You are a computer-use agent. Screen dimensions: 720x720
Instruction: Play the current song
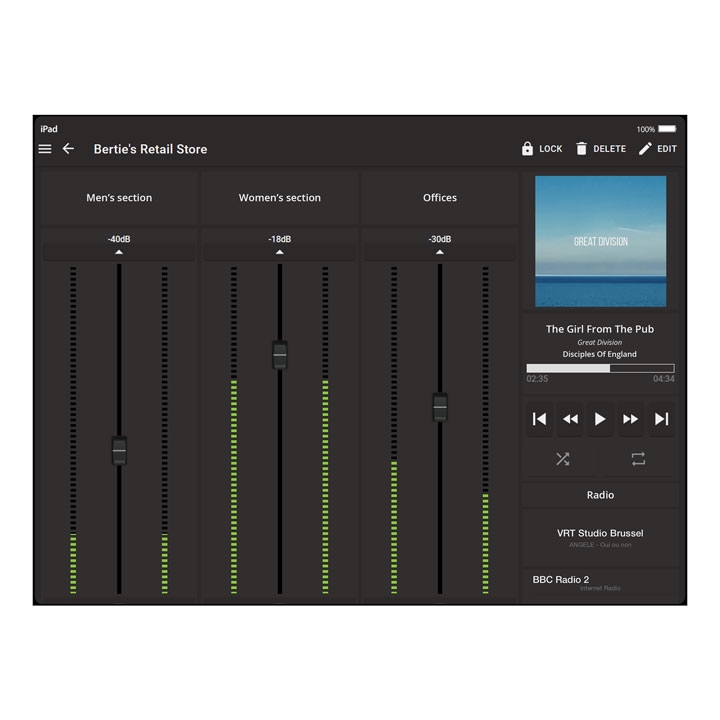(600, 419)
